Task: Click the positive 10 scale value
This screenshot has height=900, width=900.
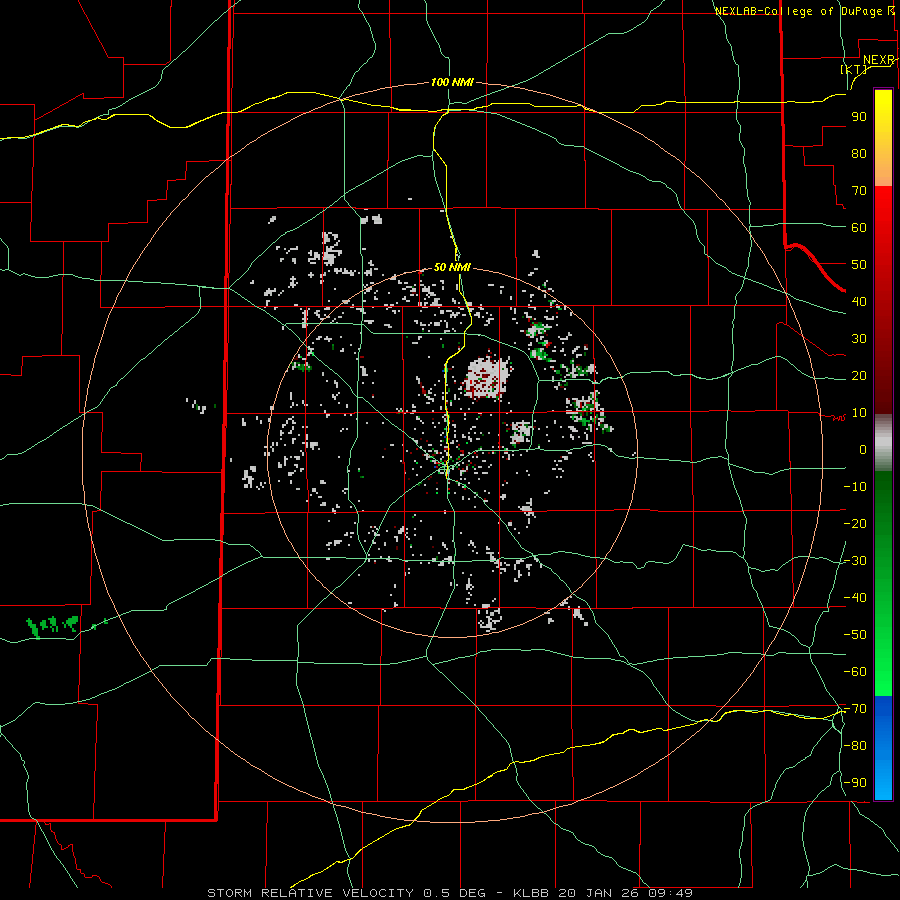Action: pos(859,413)
